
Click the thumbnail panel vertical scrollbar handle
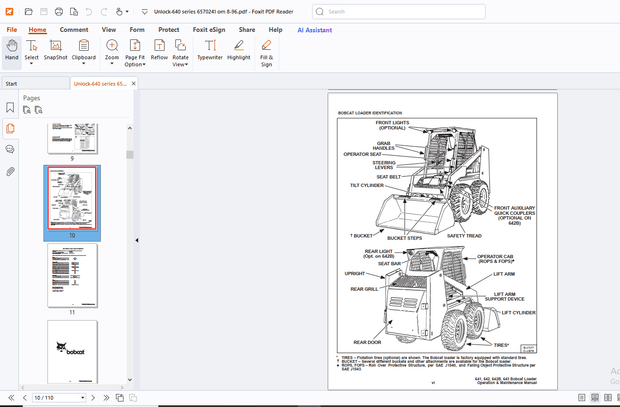(130, 154)
